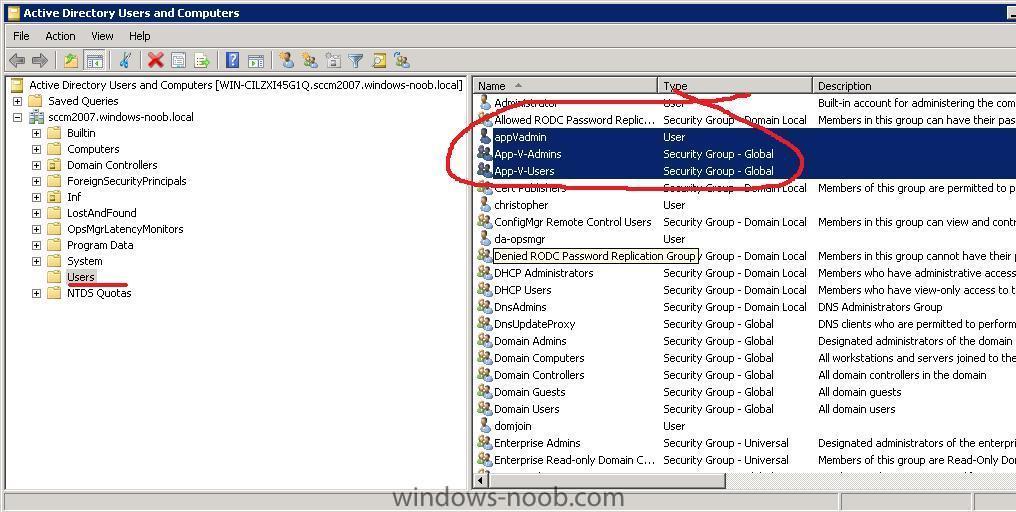Click the Export List toolbar icon
Viewport: 1016px width, 512px height.
click(x=202, y=61)
